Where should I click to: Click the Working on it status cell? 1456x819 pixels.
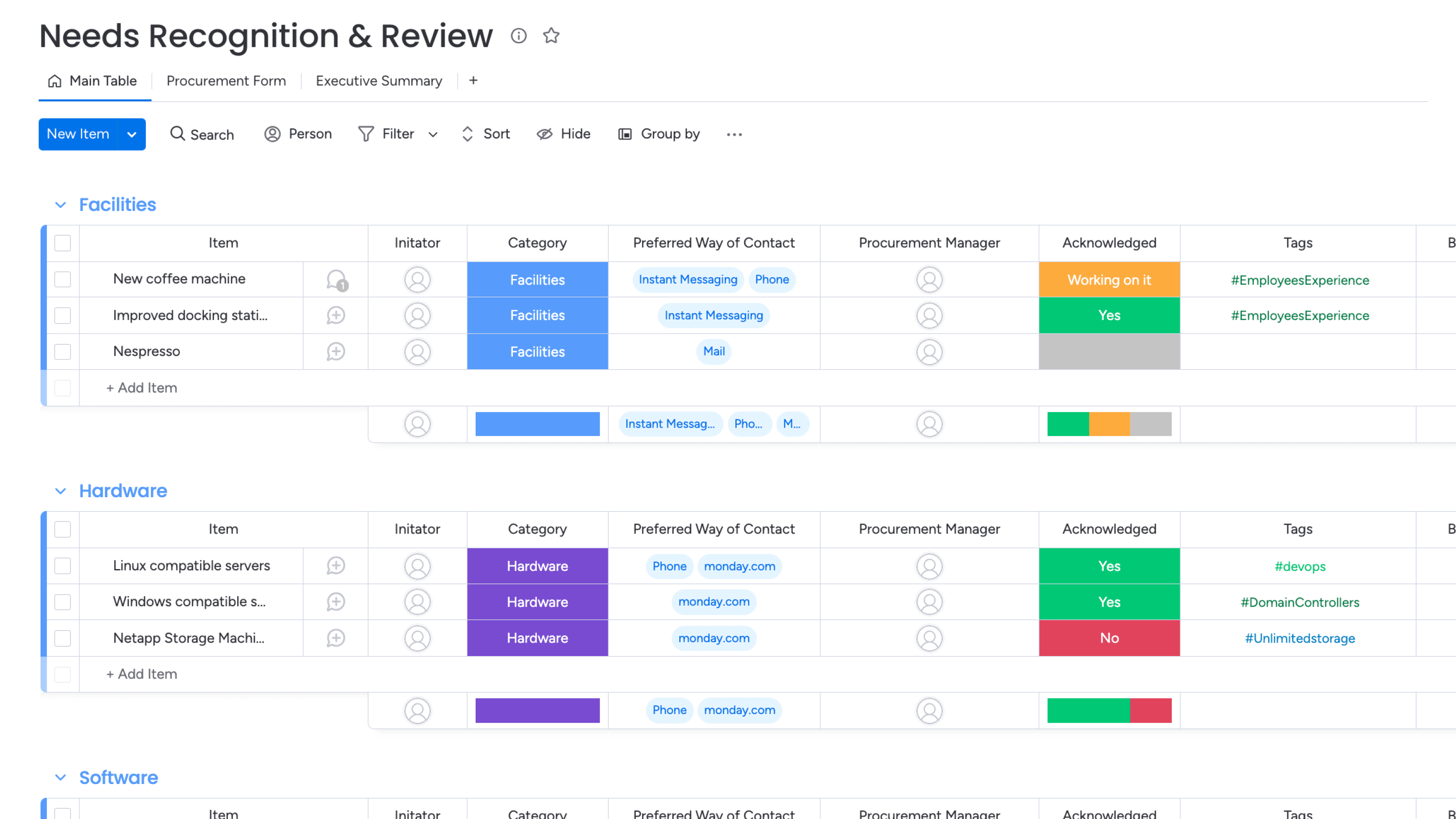(x=1109, y=280)
